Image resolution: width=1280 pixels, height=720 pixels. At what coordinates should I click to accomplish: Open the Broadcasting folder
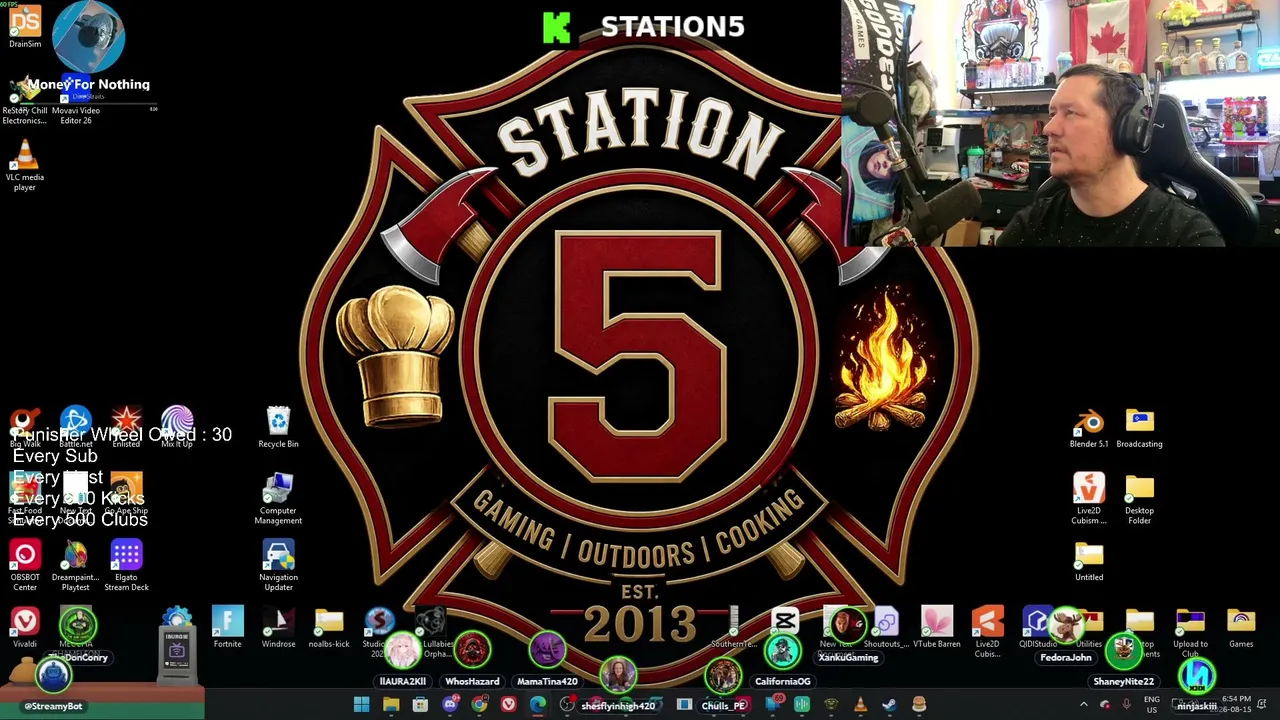click(x=1139, y=427)
